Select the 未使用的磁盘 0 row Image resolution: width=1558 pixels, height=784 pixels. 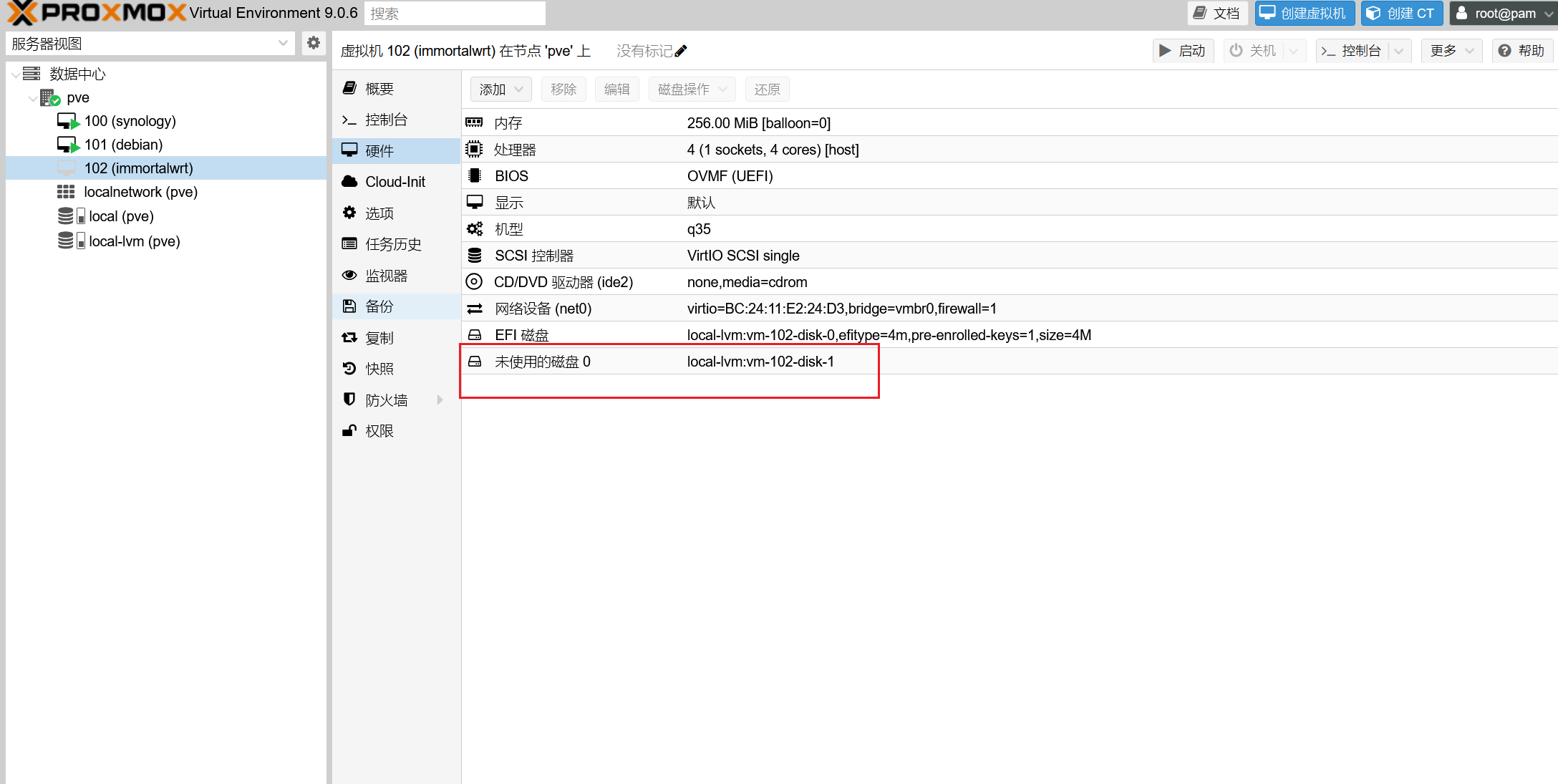[1010, 362]
